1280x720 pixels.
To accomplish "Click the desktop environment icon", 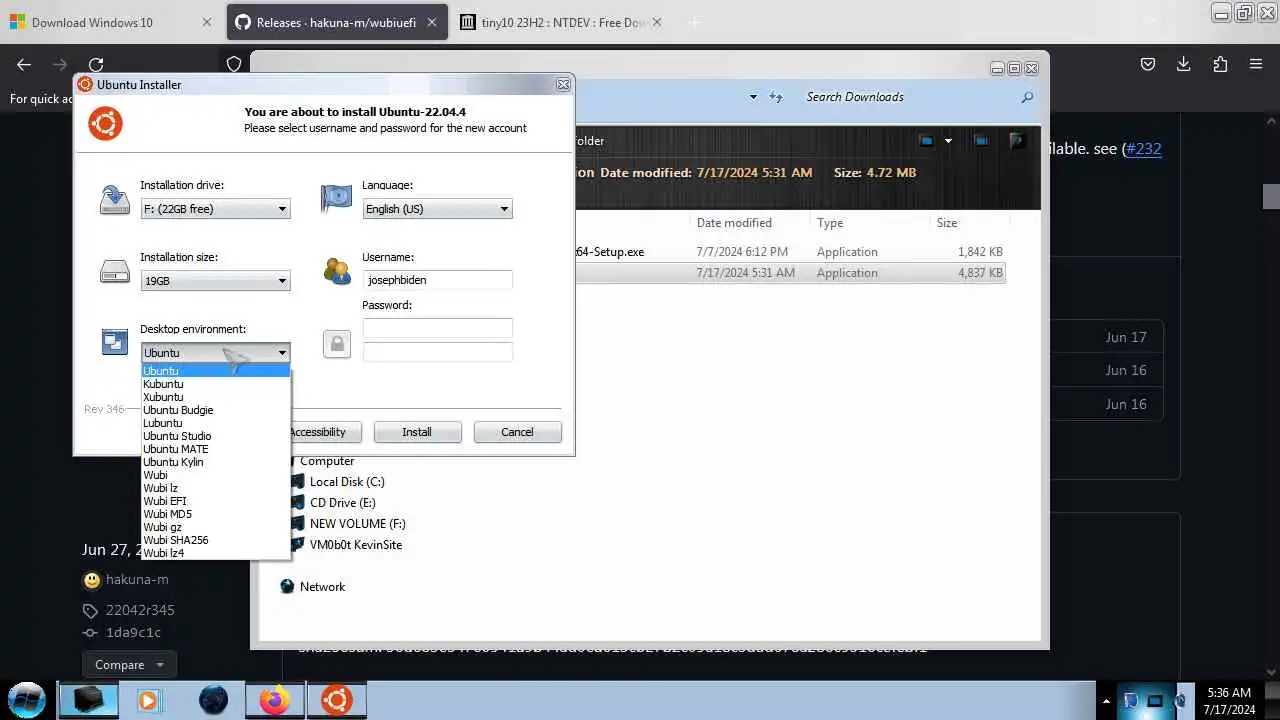I will click(114, 342).
